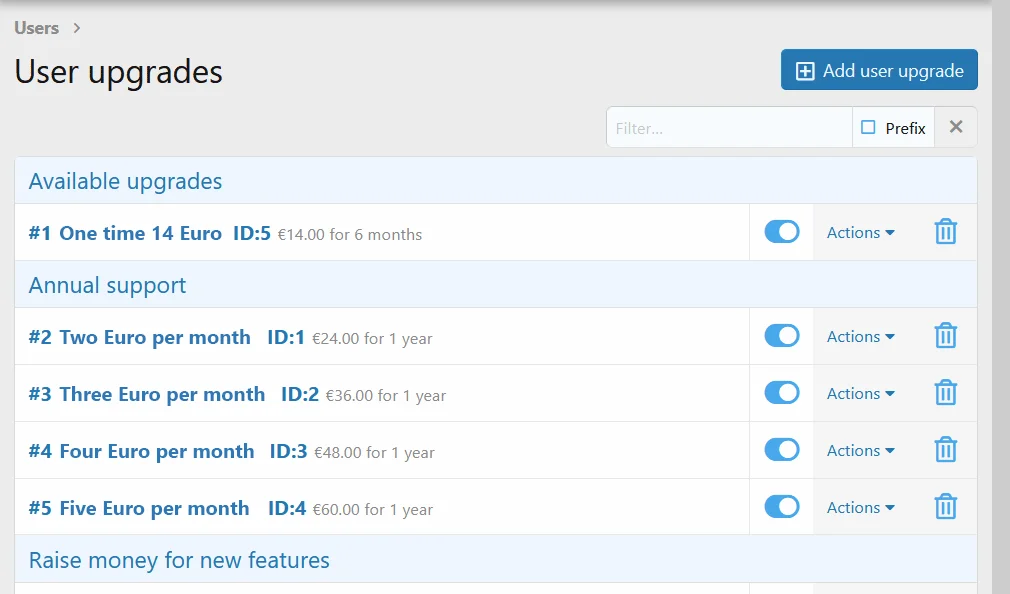
Task: Switch off Five Euro per month toggle
Action: coord(782,506)
